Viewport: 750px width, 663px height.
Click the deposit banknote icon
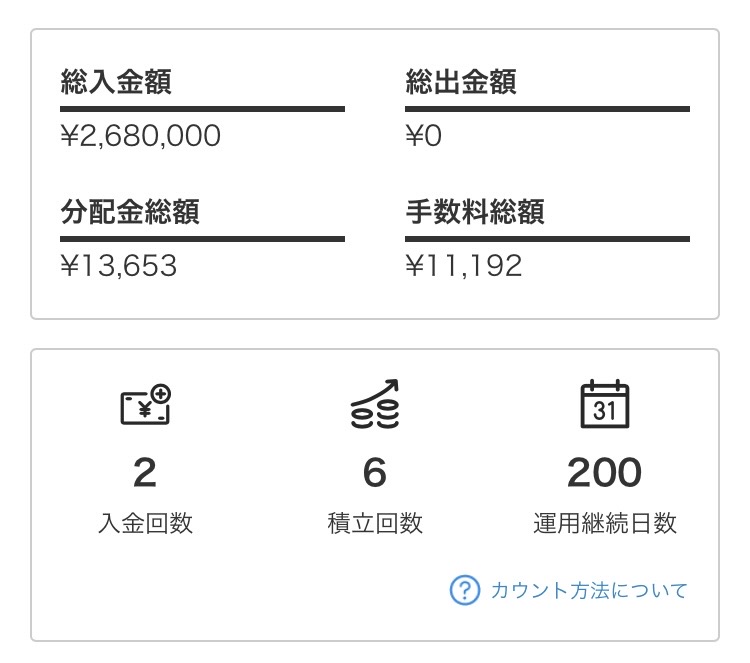pyautogui.click(x=145, y=405)
